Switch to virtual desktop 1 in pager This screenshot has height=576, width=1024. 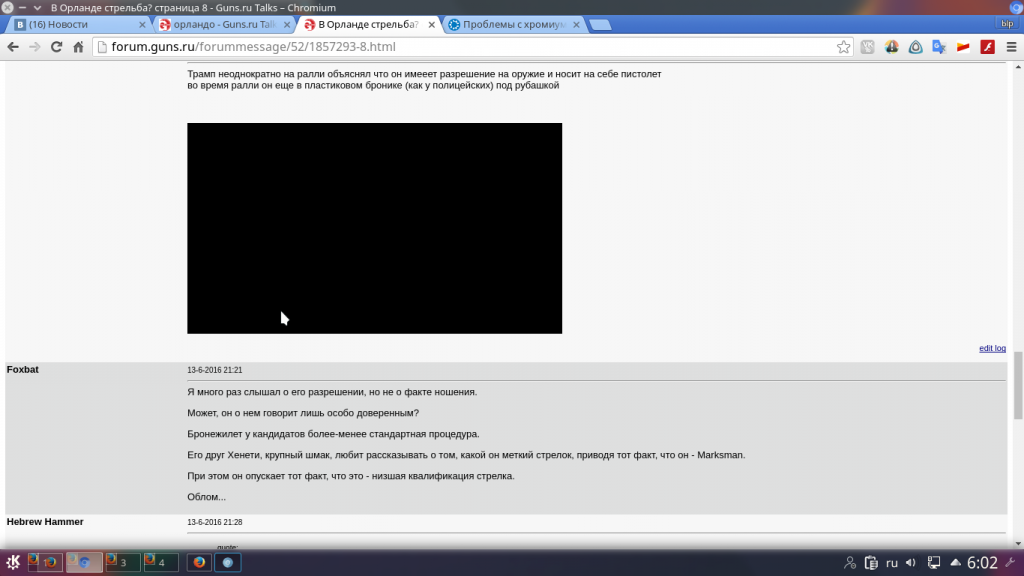45,562
